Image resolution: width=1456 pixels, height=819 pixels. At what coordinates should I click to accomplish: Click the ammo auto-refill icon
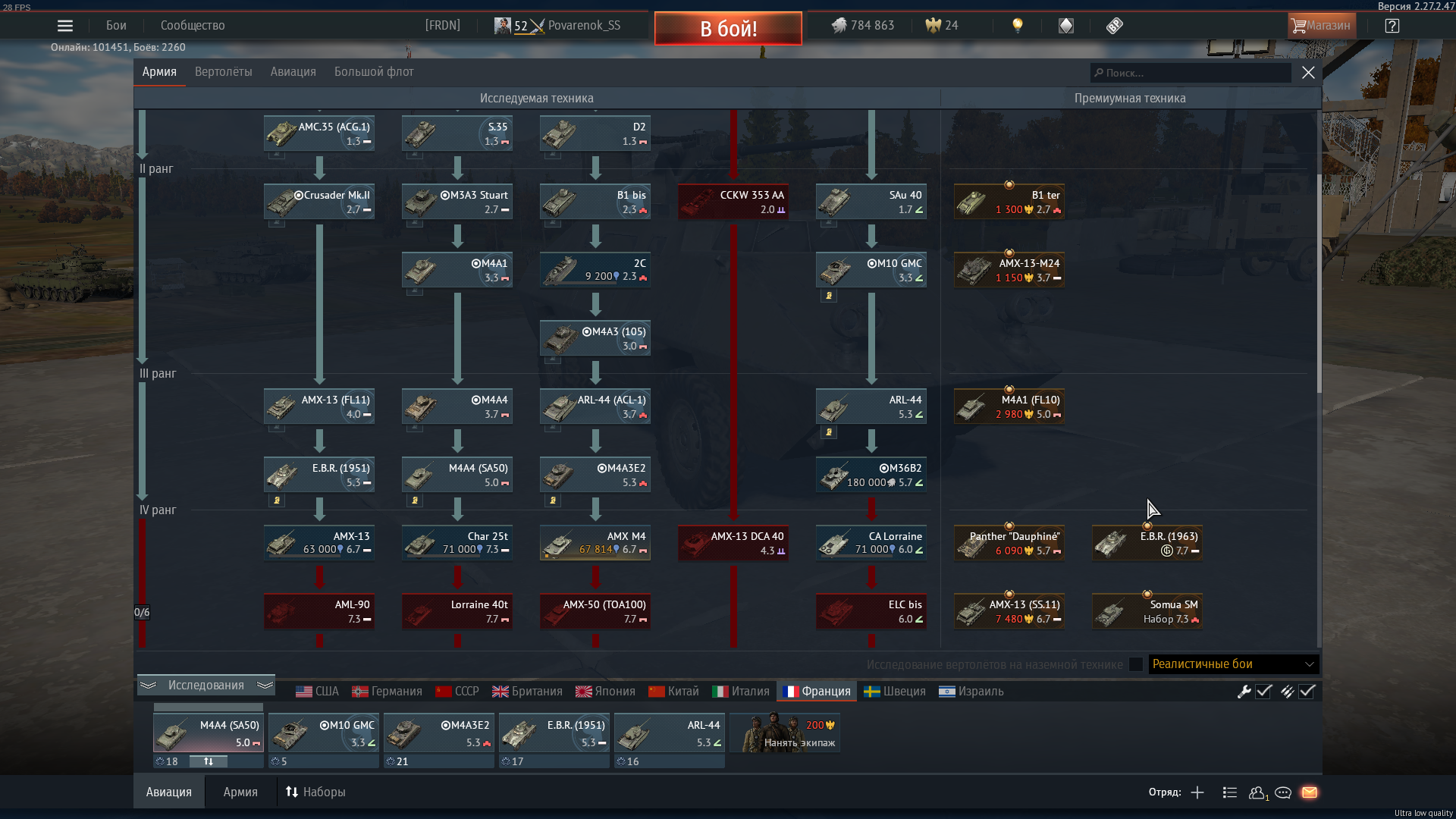click(1287, 692)
